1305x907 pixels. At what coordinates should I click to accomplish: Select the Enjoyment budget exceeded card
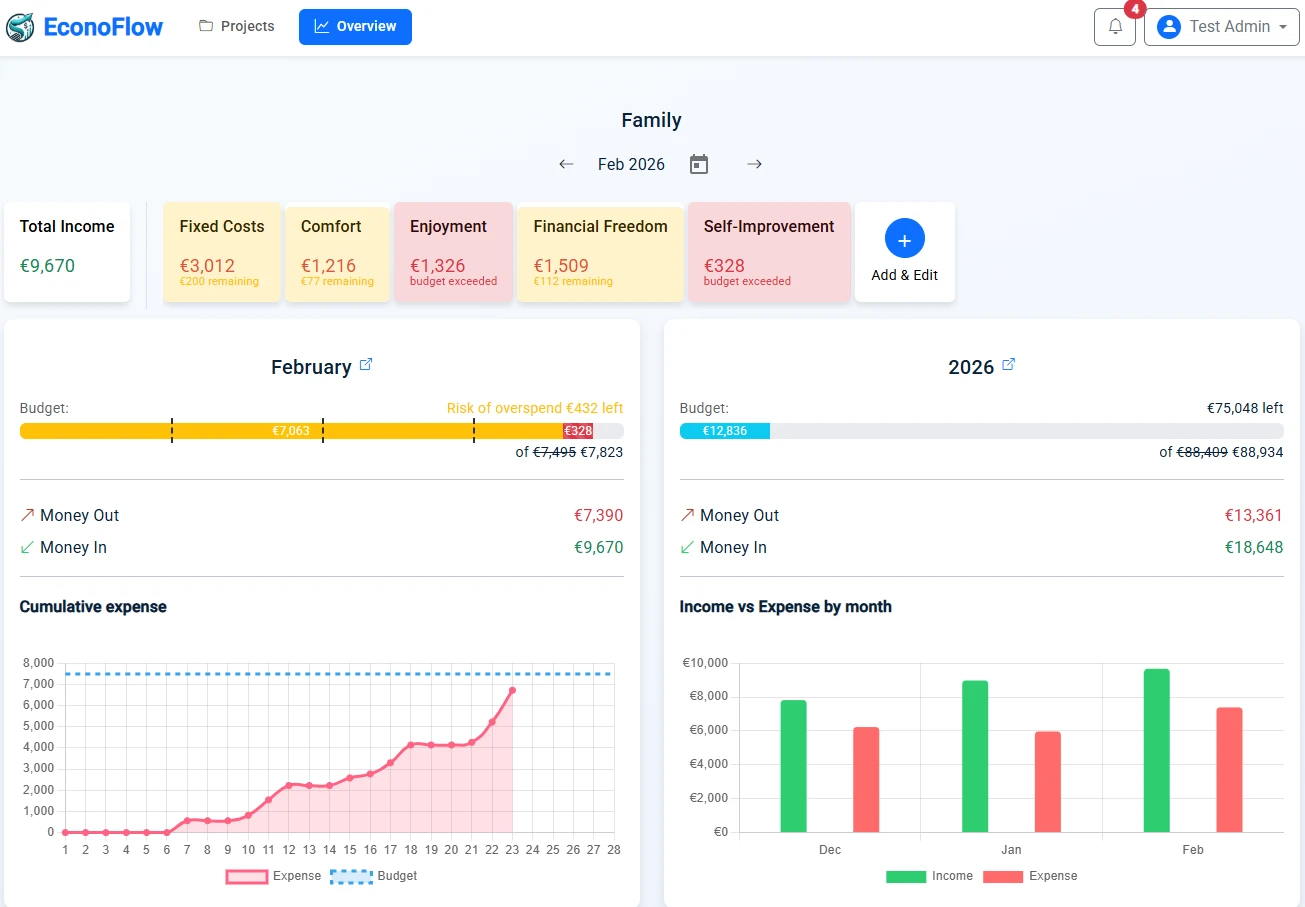tap(453, 252)
